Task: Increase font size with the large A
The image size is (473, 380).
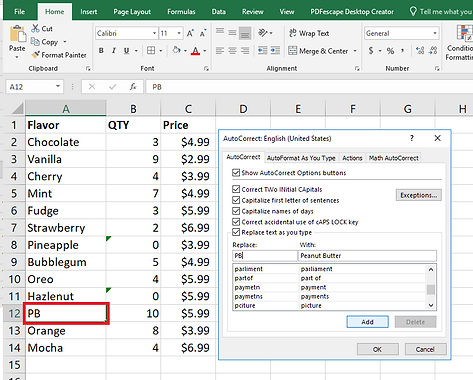Action: (190, 33)
